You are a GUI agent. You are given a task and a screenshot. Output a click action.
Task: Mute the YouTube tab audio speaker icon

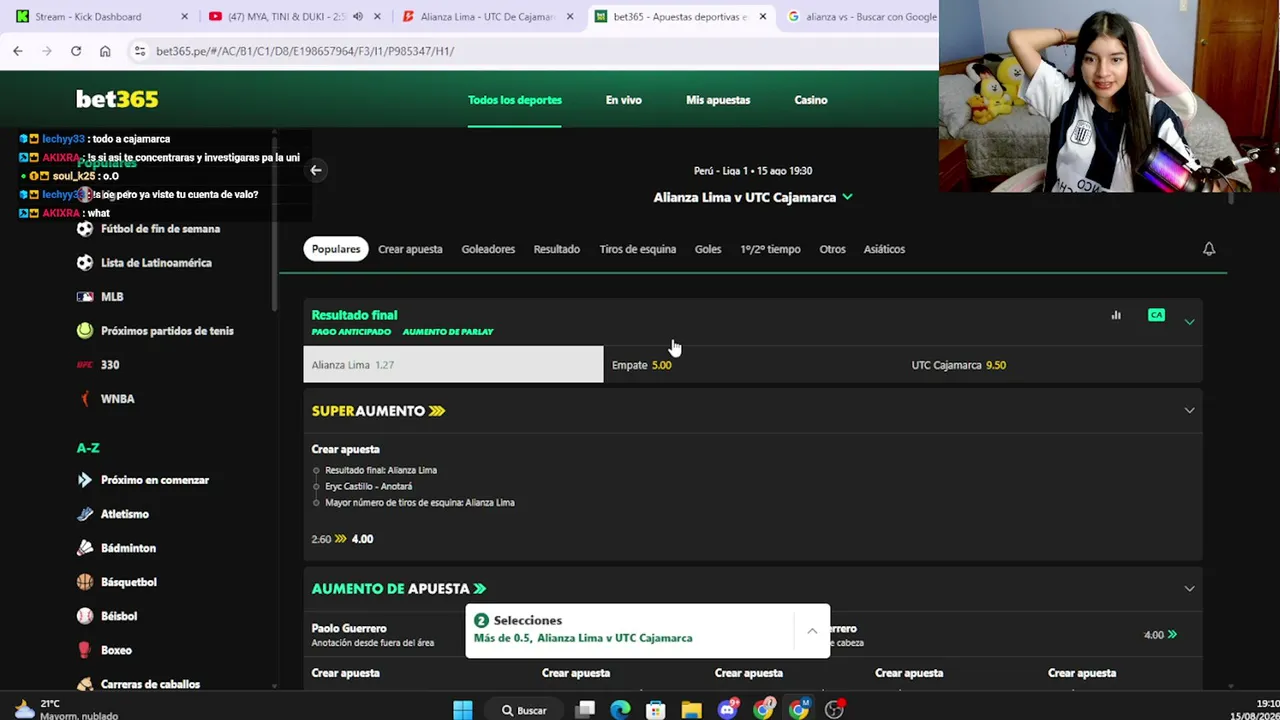tap(357, 17)
